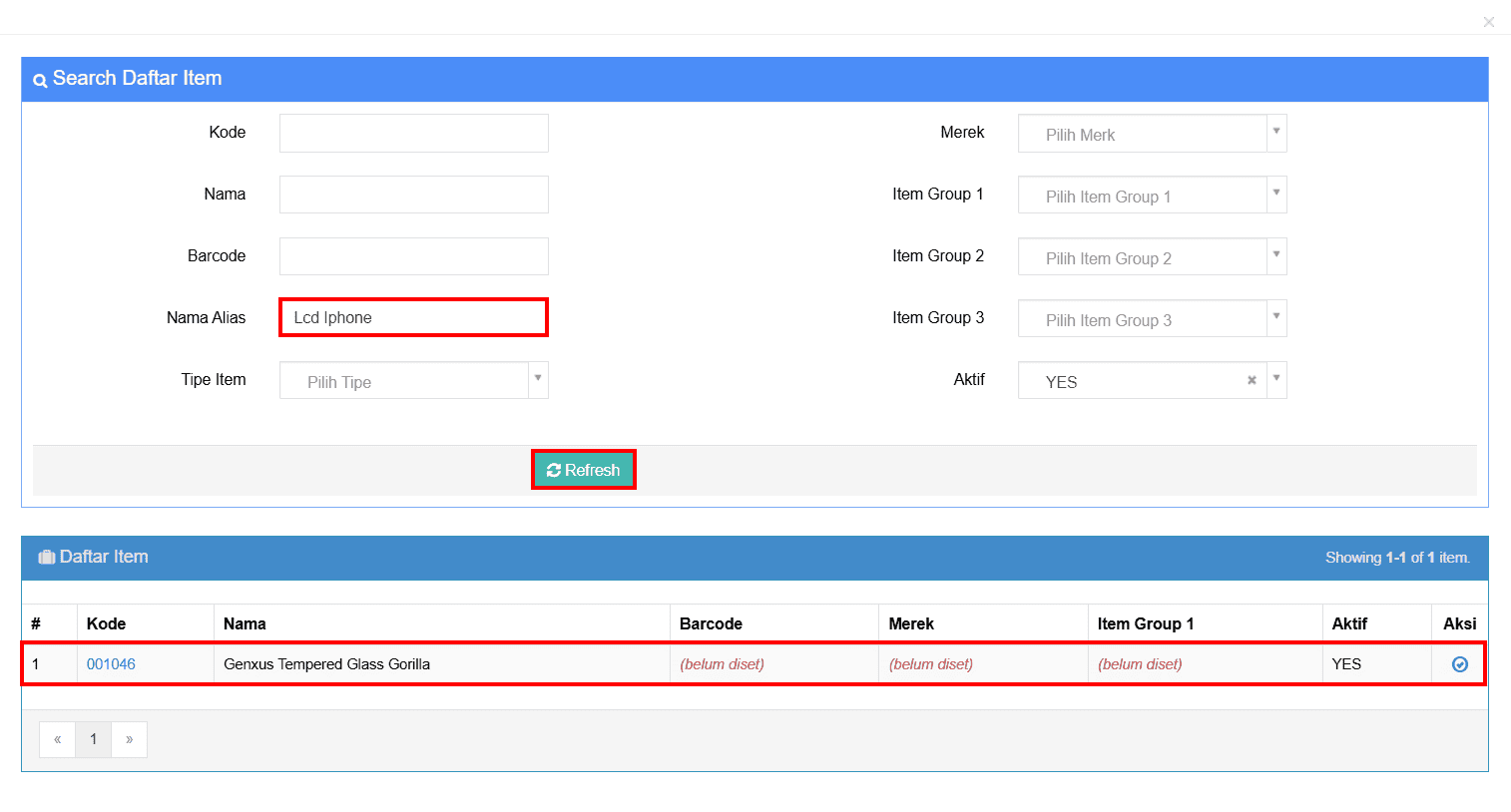Click the select item checkmark icon in Aksi column
Screen dimensions: 1511x812
pos(1459,664)
